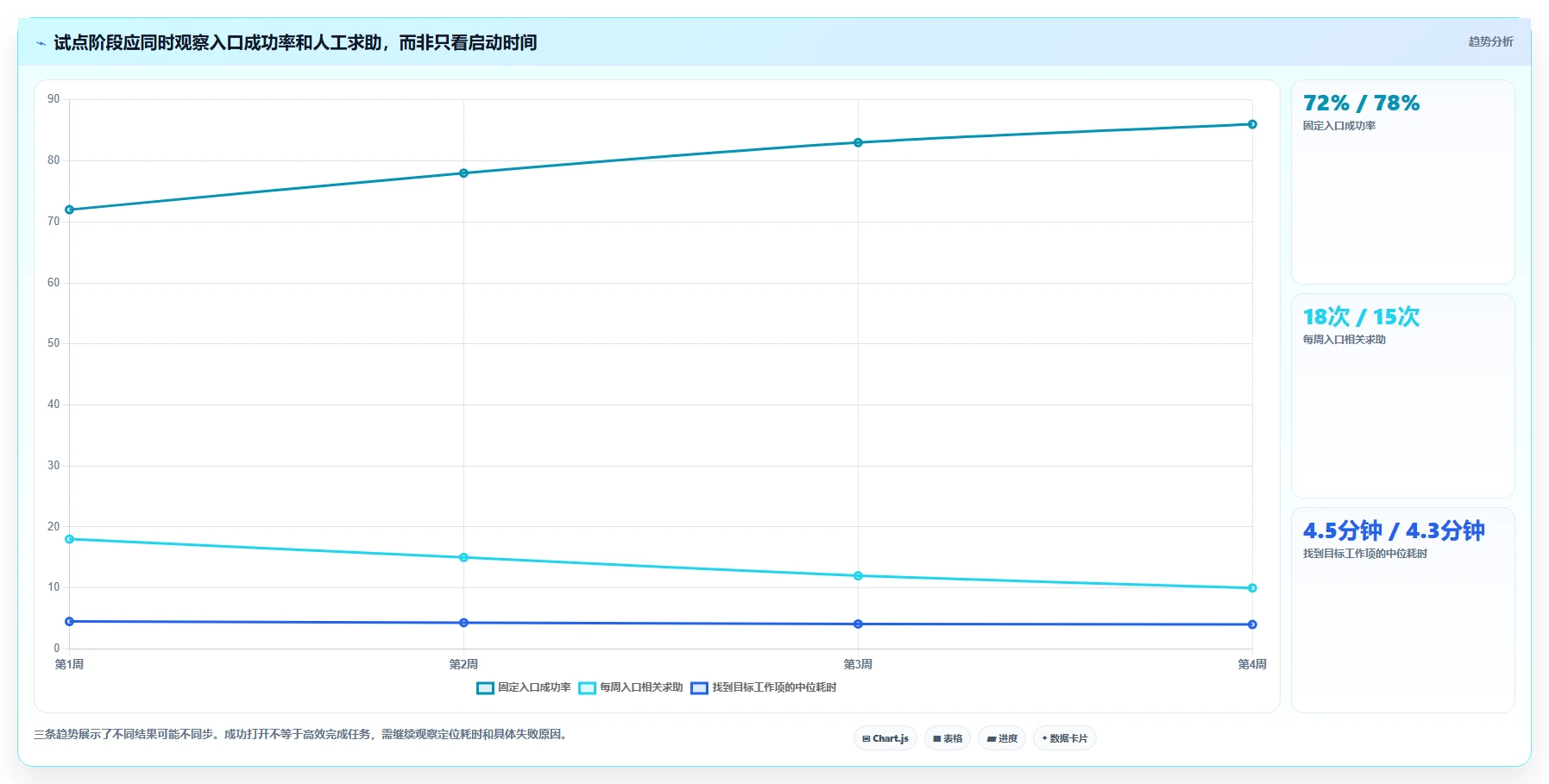Click the 第4周 x-axis label
Viewport: 1549px width, 784px height.
[1252, 664]
